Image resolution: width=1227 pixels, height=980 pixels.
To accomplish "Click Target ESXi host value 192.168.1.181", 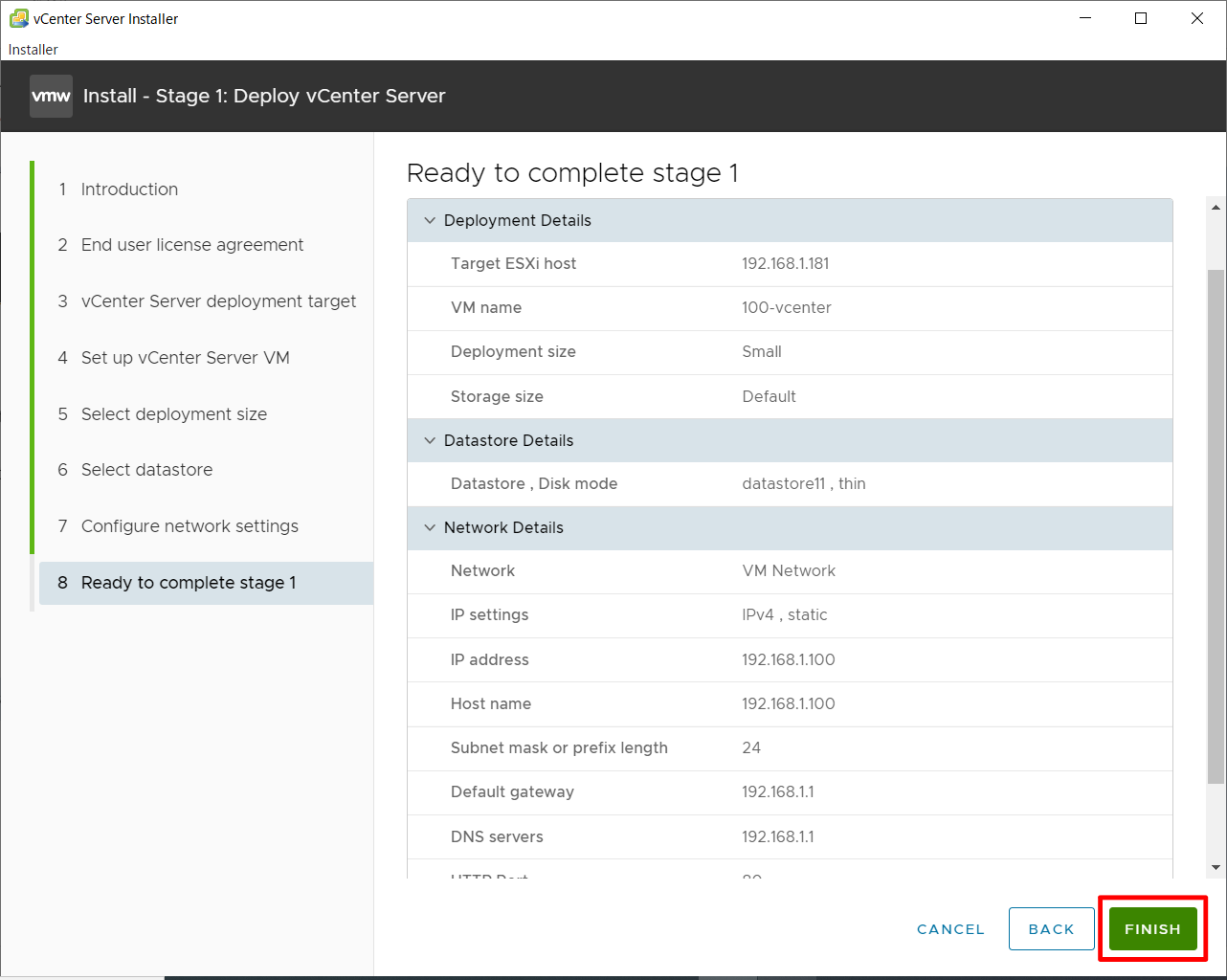I will 785,264.
